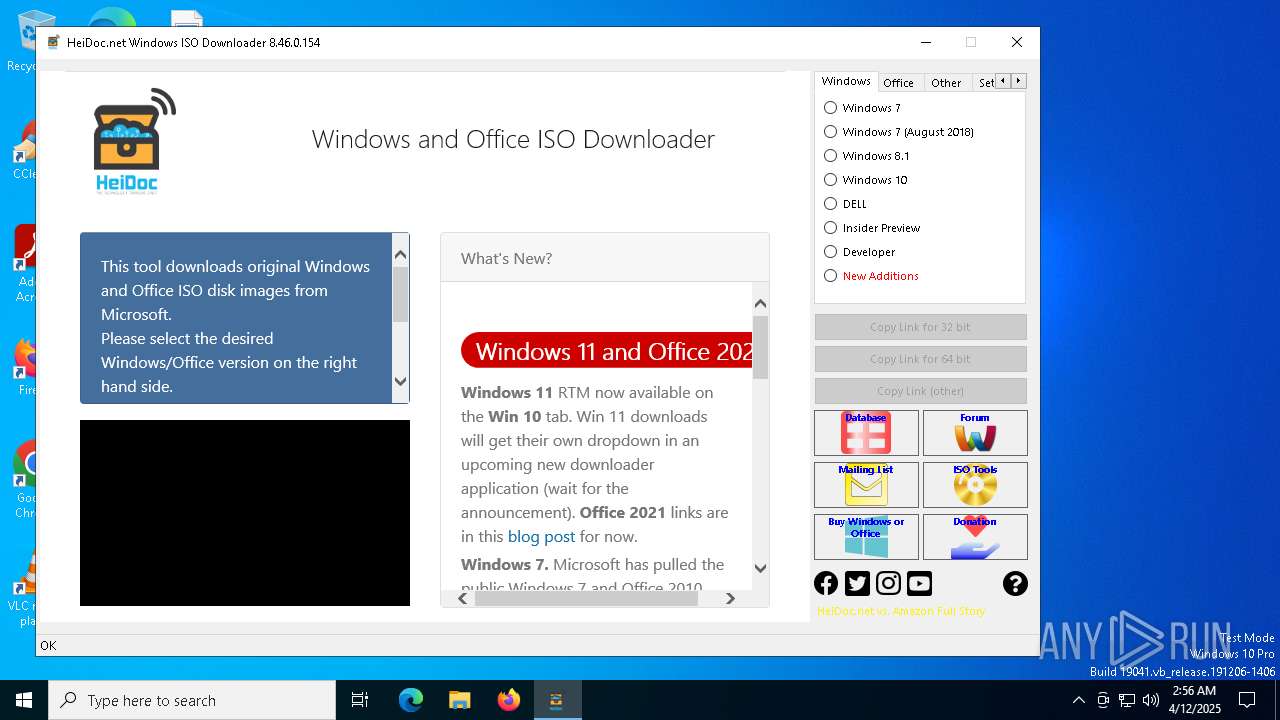The image size is (1280, 720).
Task: Select the Insider Preview radio button
Action: (x=830, y=227)
